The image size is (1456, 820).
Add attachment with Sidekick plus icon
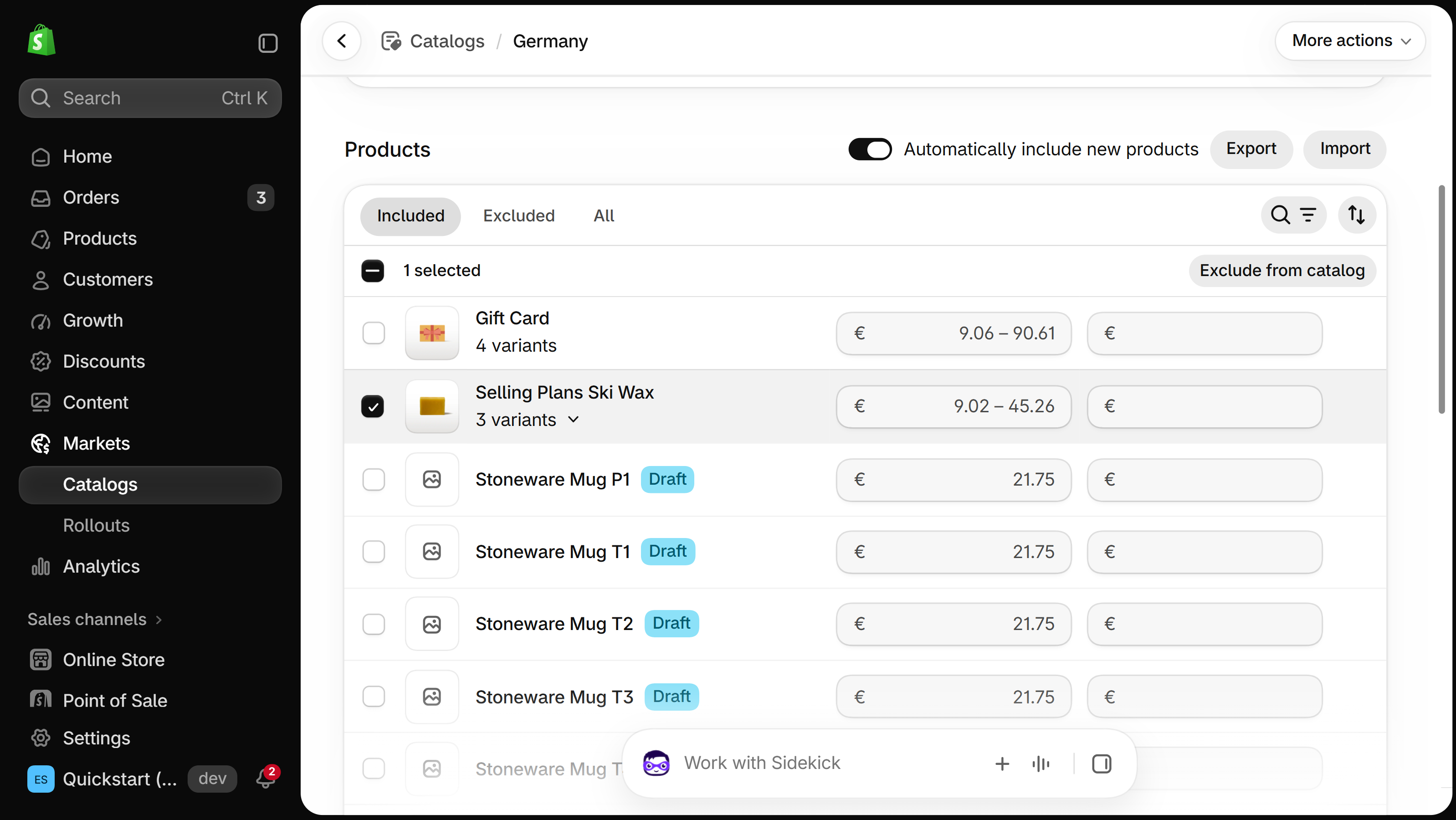click(1002, 764)
